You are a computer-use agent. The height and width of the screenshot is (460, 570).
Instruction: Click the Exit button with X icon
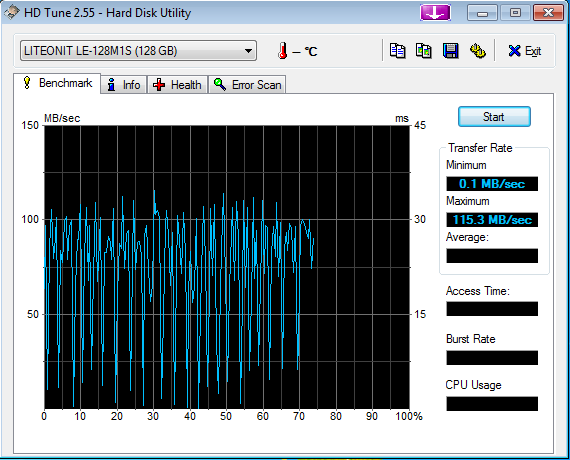(x=525, y=51)
